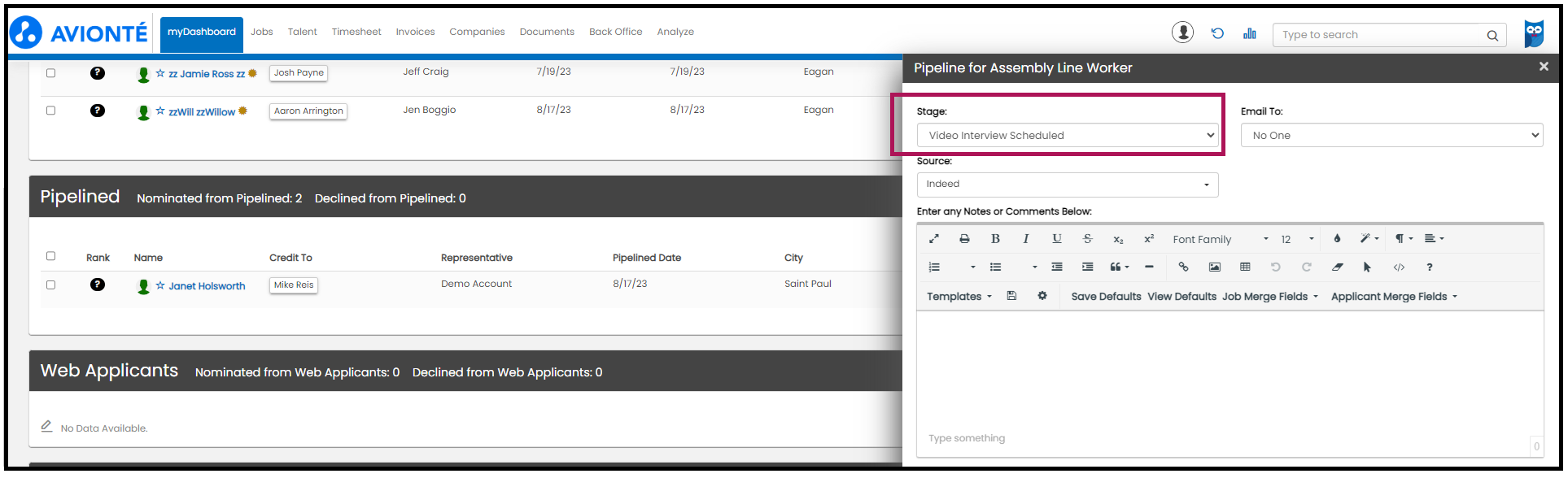Open the text color droplet picker
The height and width of the screenshot is (478, 1568).
pos(1337,239)
